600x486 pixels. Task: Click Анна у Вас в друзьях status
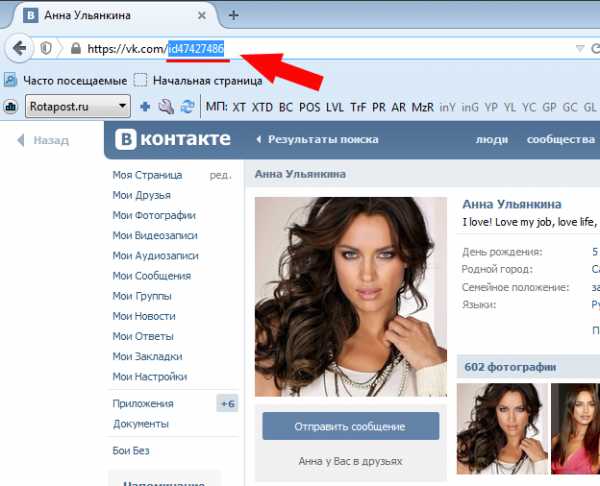click(x=351, y=461)
